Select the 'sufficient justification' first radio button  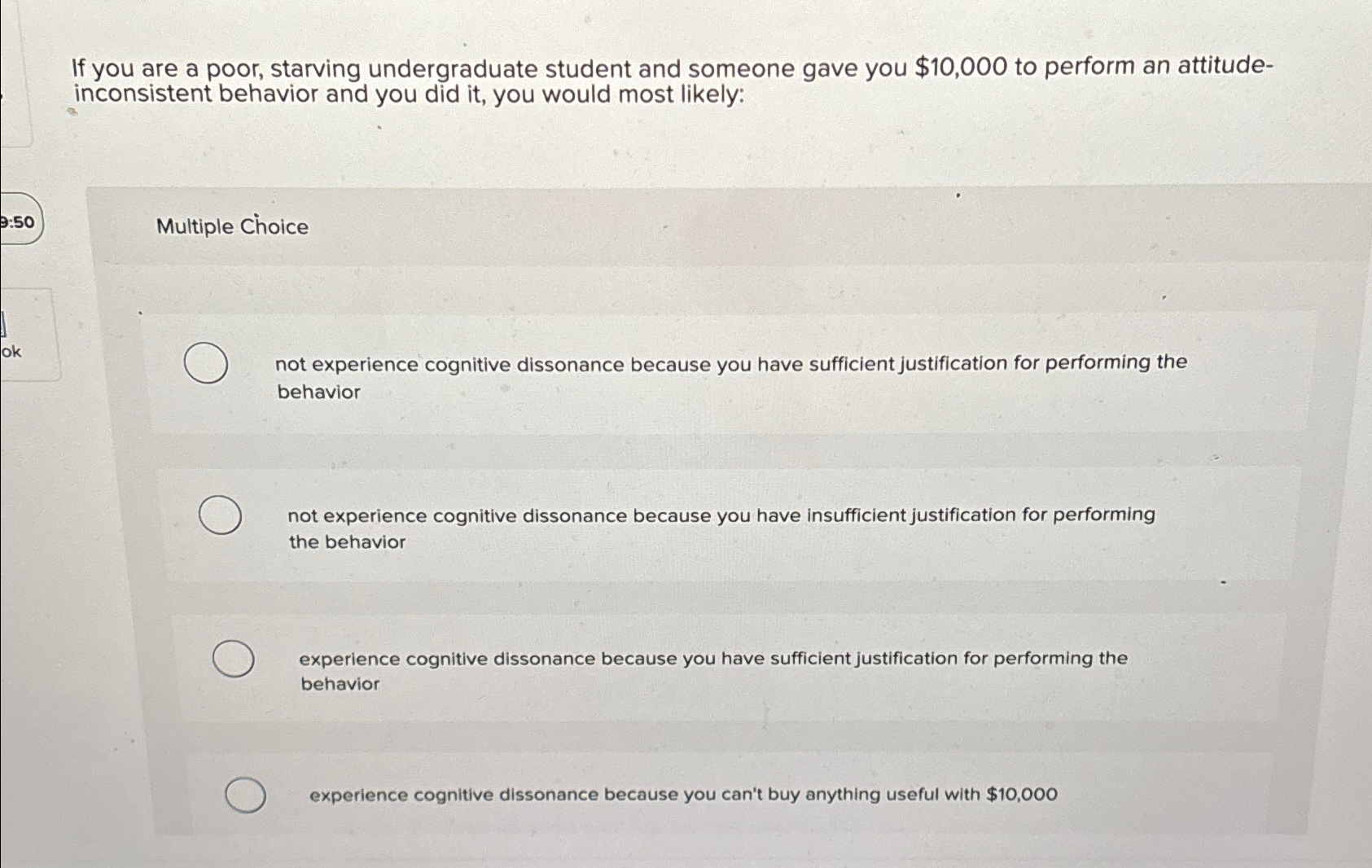[x=206, y=364]
